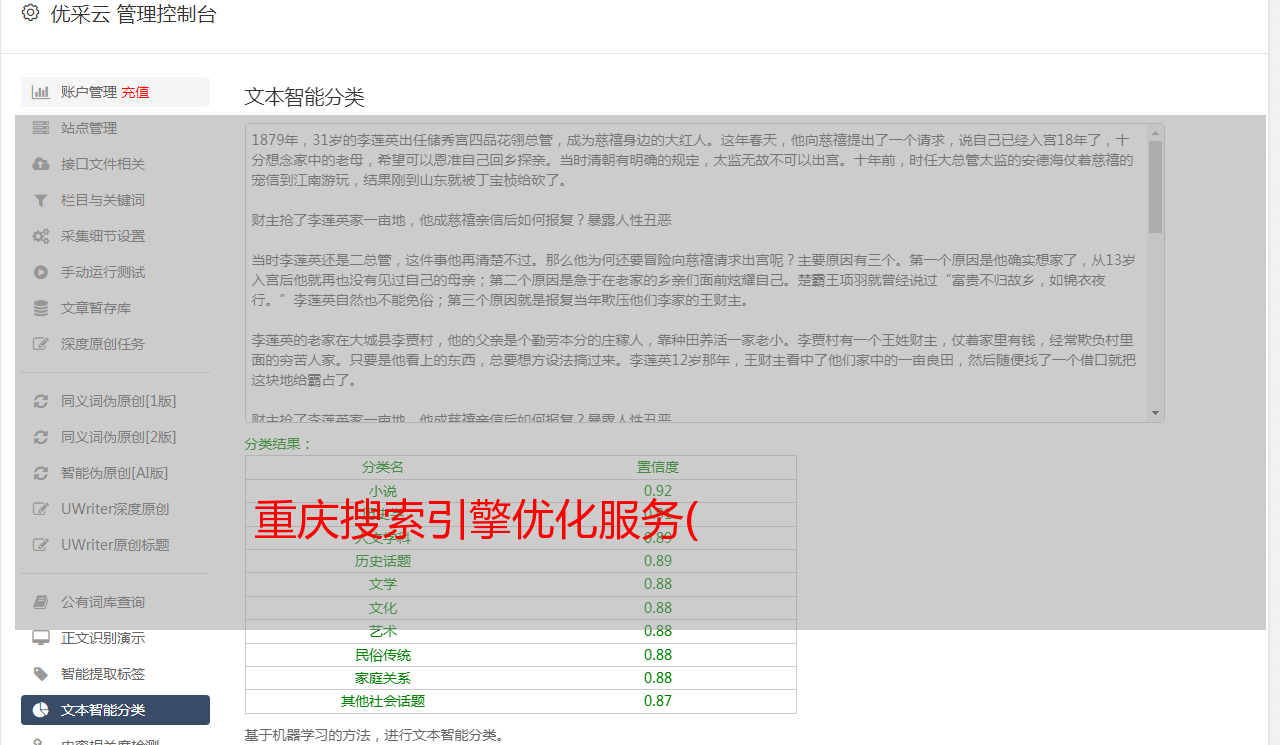This screenshot has height=745, width=1280.
Task: Select the 历史话题 category cell
Action: [x=383, y=561]
